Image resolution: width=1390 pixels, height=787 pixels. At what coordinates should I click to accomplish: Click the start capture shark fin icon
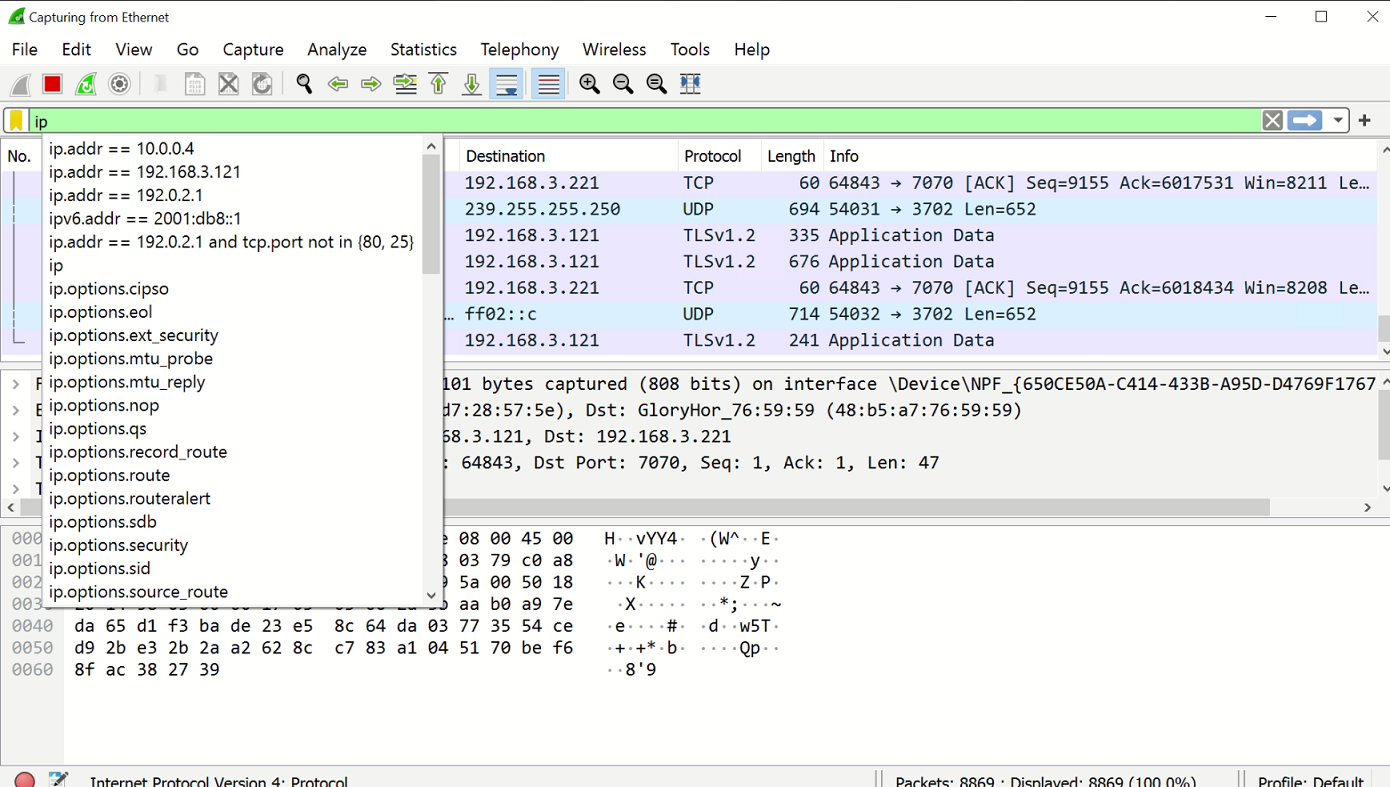pos(20,84)
